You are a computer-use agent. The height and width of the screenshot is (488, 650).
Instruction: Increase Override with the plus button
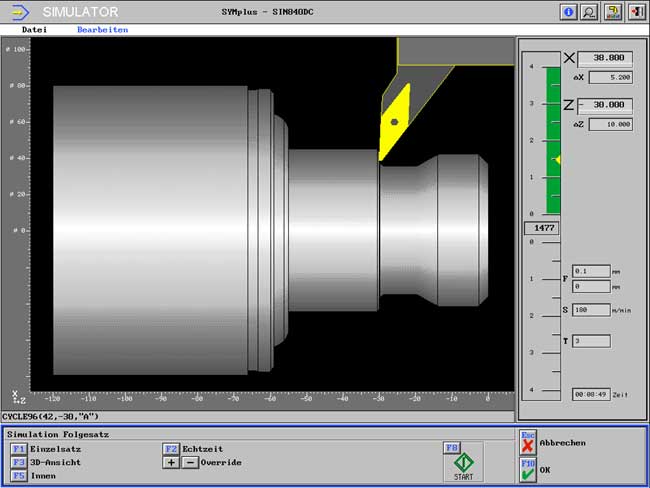click(x=171, y=463)
